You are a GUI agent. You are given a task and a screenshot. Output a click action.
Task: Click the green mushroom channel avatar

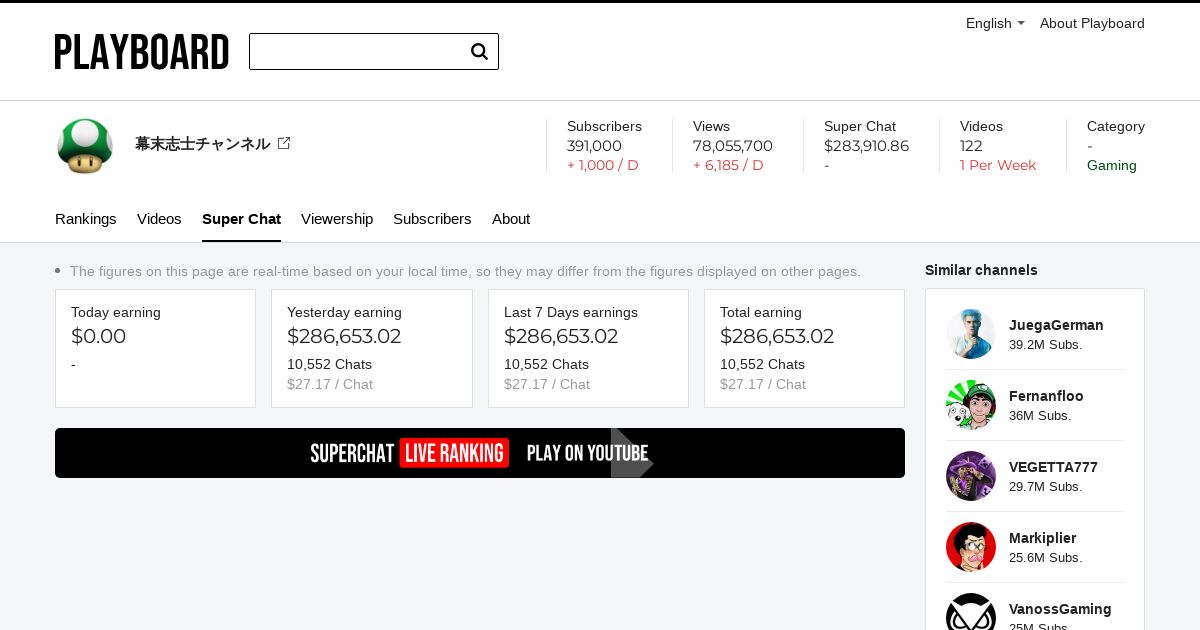tap(85, 146)
